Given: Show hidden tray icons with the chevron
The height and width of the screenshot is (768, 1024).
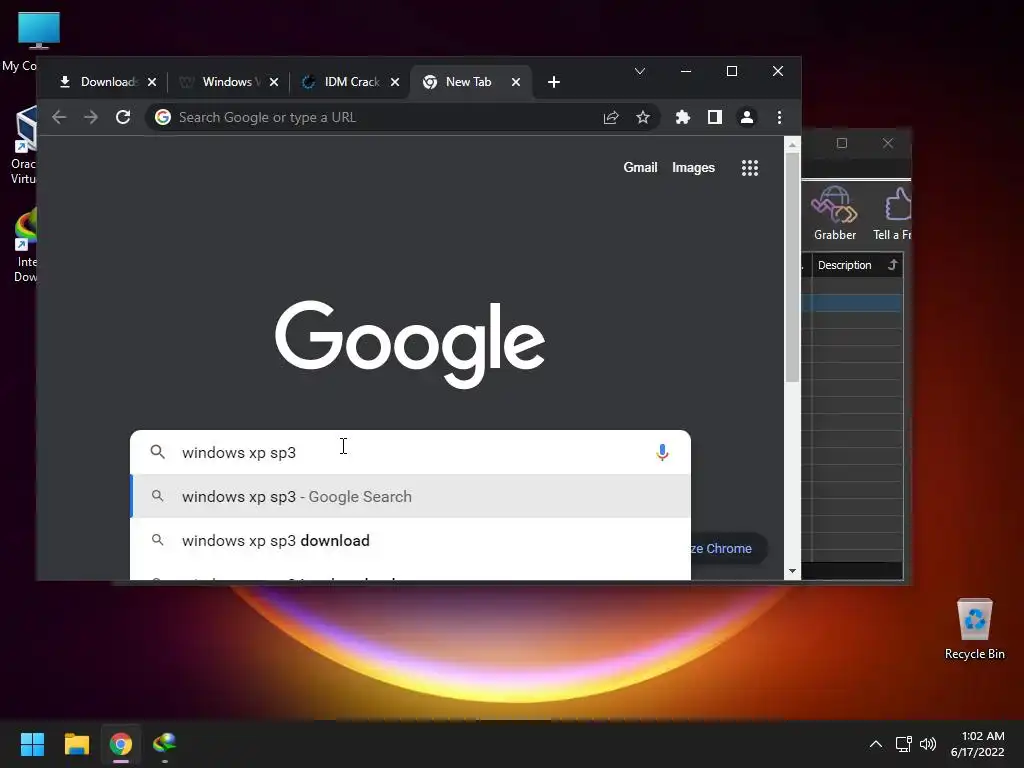Looking at the screenshot, I should pyautogui.click(x=876, y=744).
